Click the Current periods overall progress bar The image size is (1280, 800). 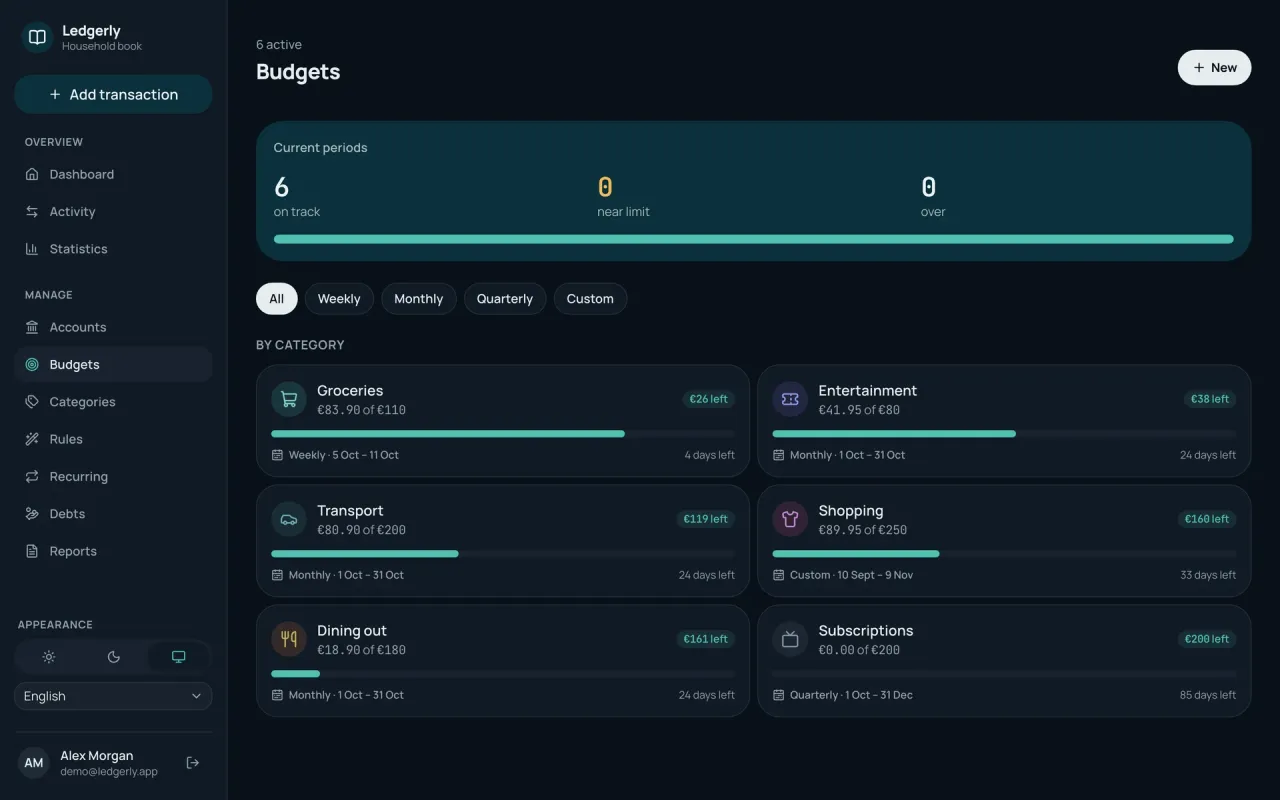[753, 239]
